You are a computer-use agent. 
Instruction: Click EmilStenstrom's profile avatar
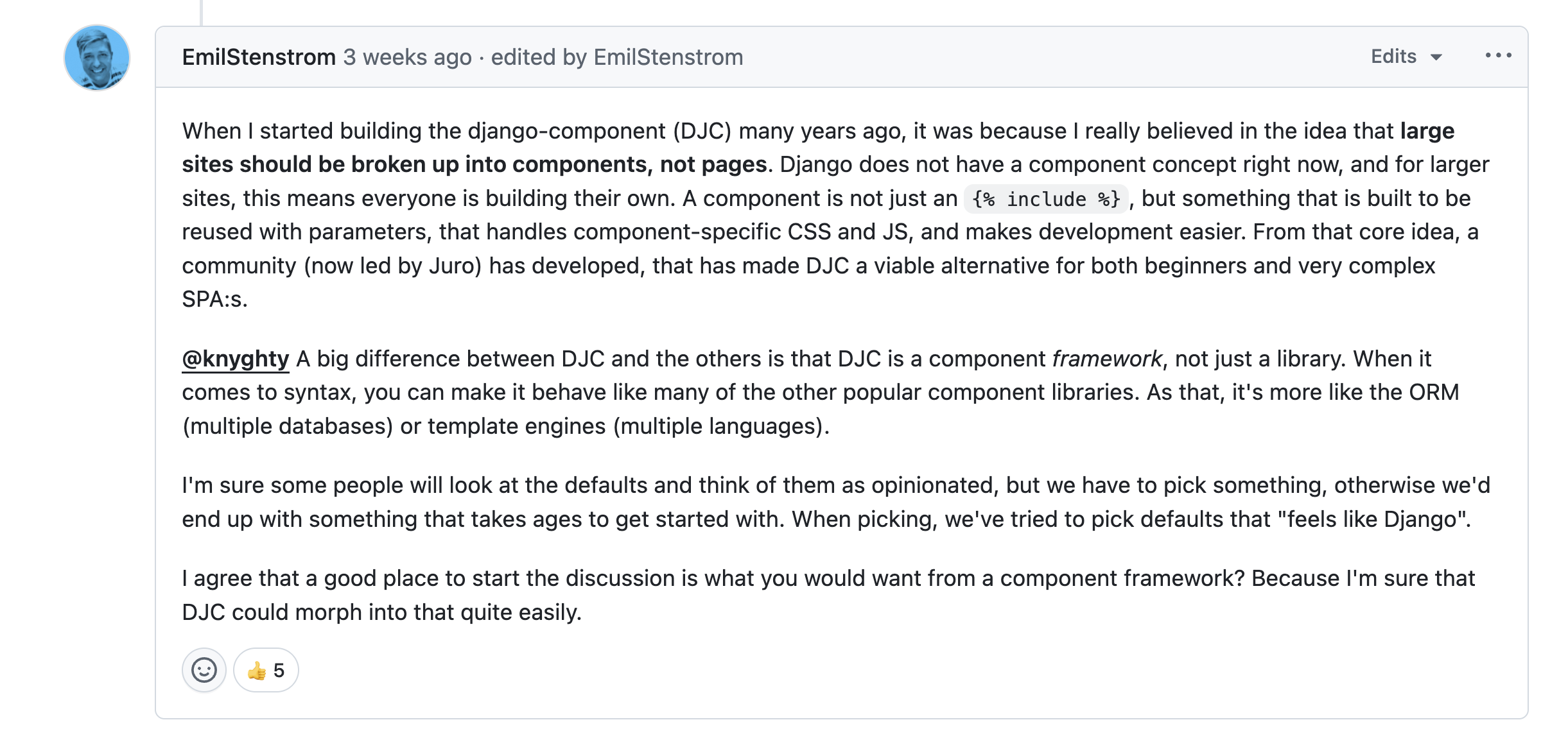point(97,58)
